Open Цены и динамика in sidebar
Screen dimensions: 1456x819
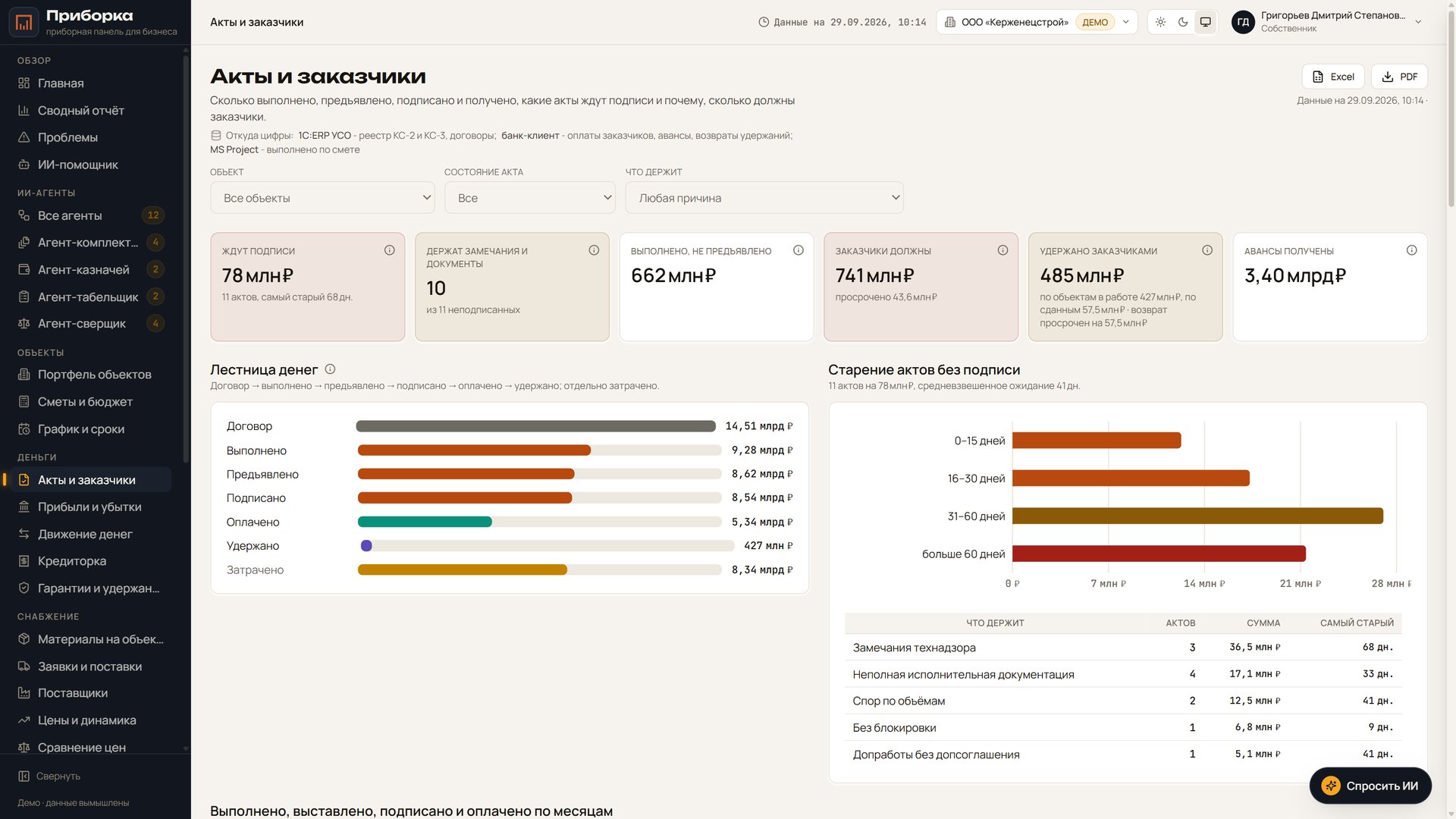tap(91, 720)
